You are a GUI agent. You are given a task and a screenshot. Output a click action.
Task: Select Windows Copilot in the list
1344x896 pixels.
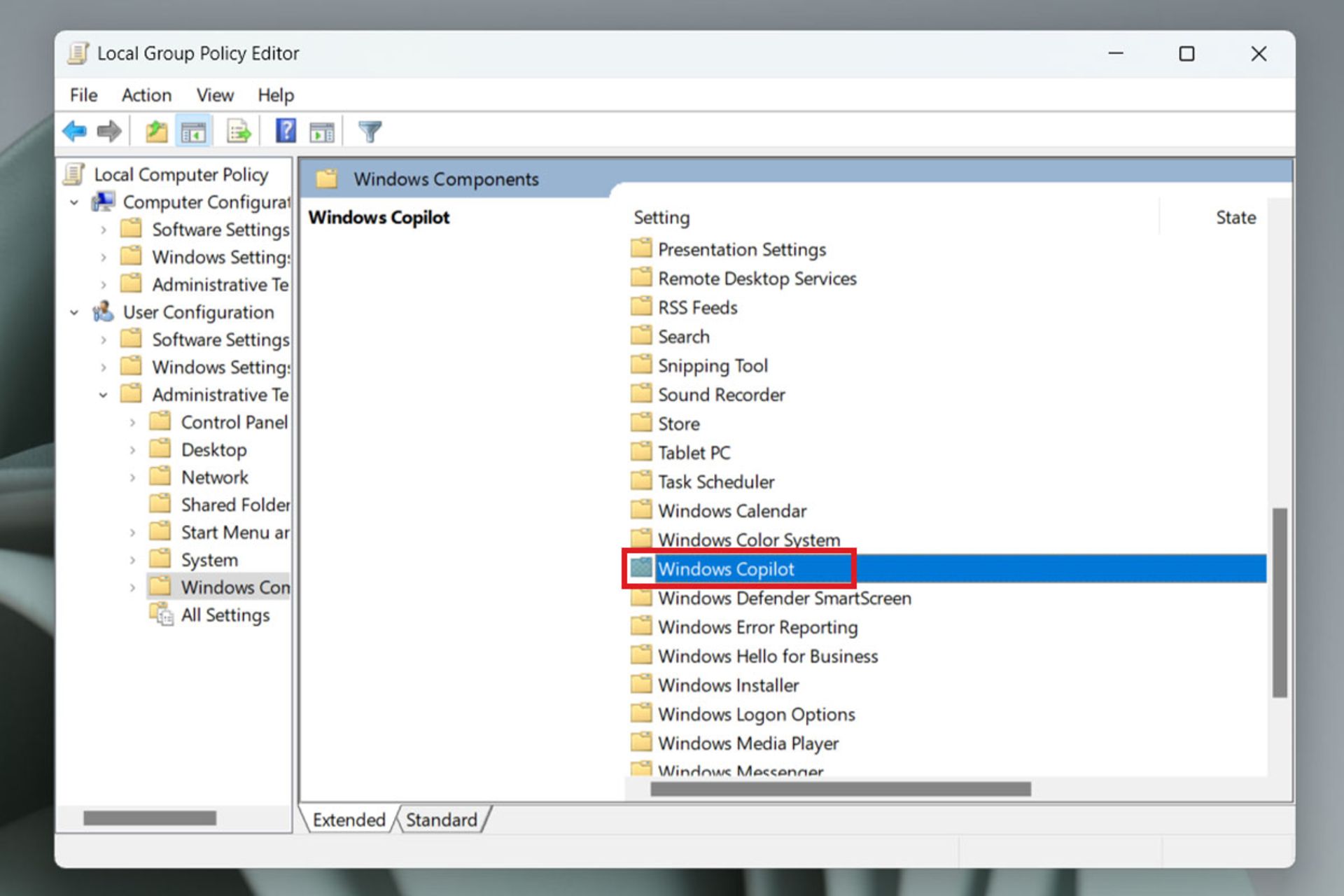click(x=948, y=568)
